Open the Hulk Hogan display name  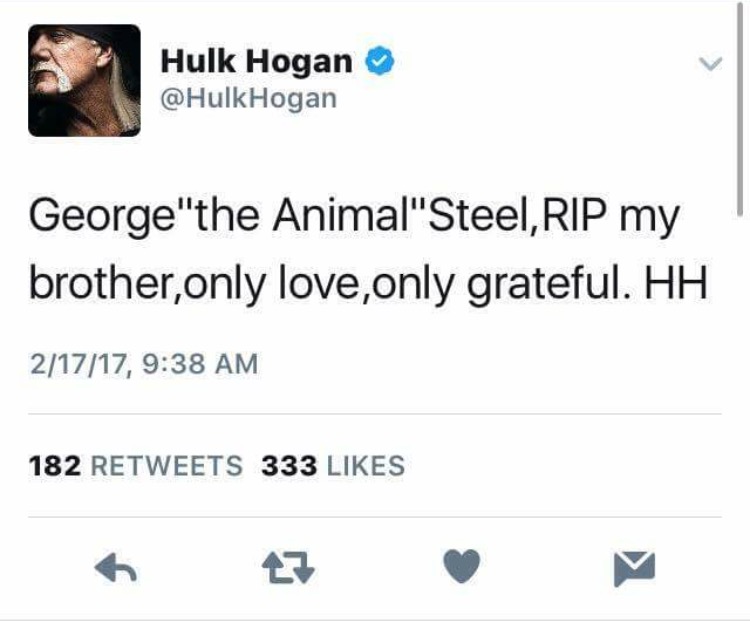click(x=256, y=61)
